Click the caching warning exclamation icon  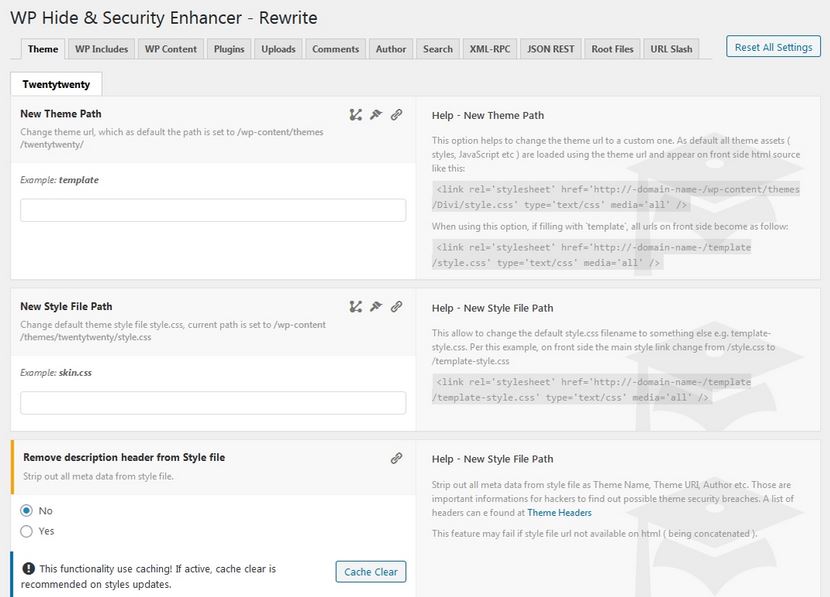pos(29,568)
